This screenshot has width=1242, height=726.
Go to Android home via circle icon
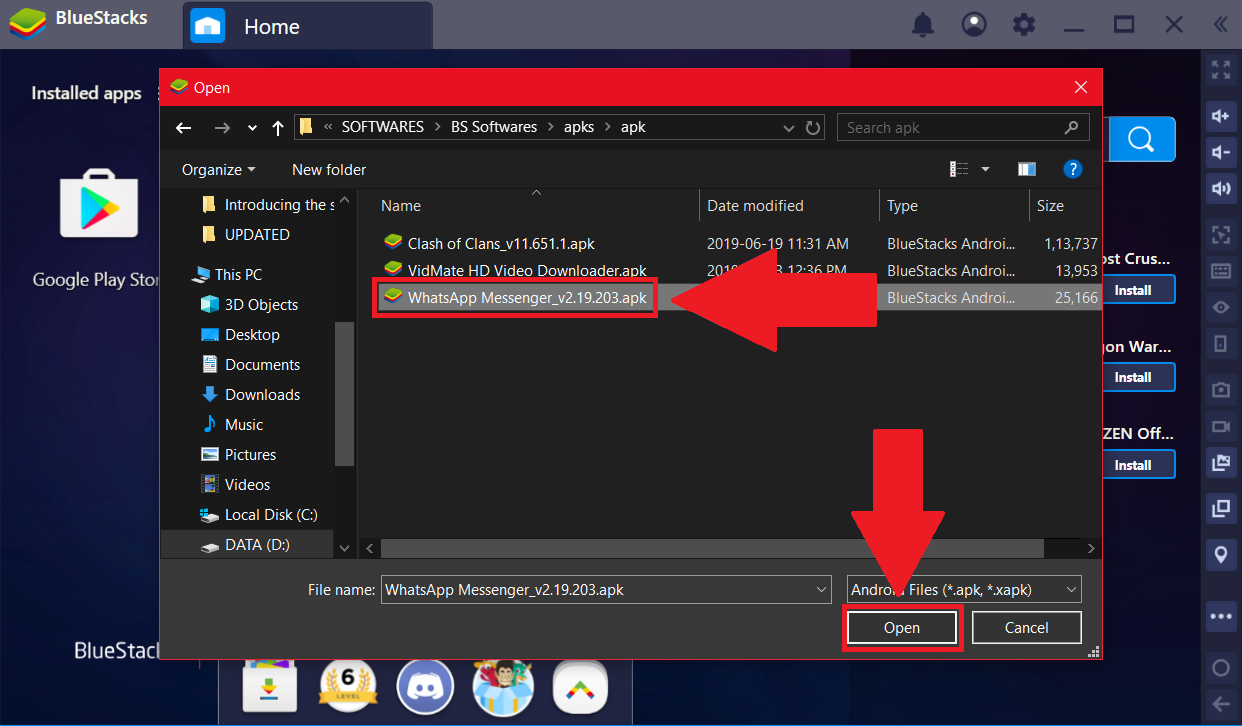click(x=1220, y=667)
